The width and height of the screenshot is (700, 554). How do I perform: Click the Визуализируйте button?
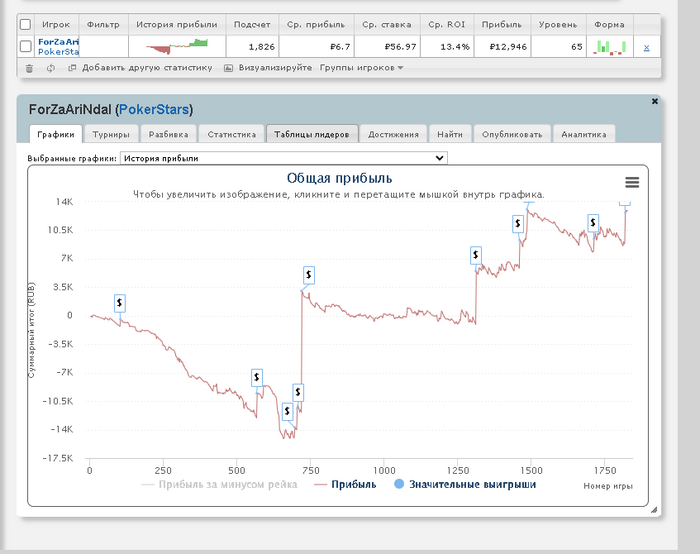tap(275, 68)
